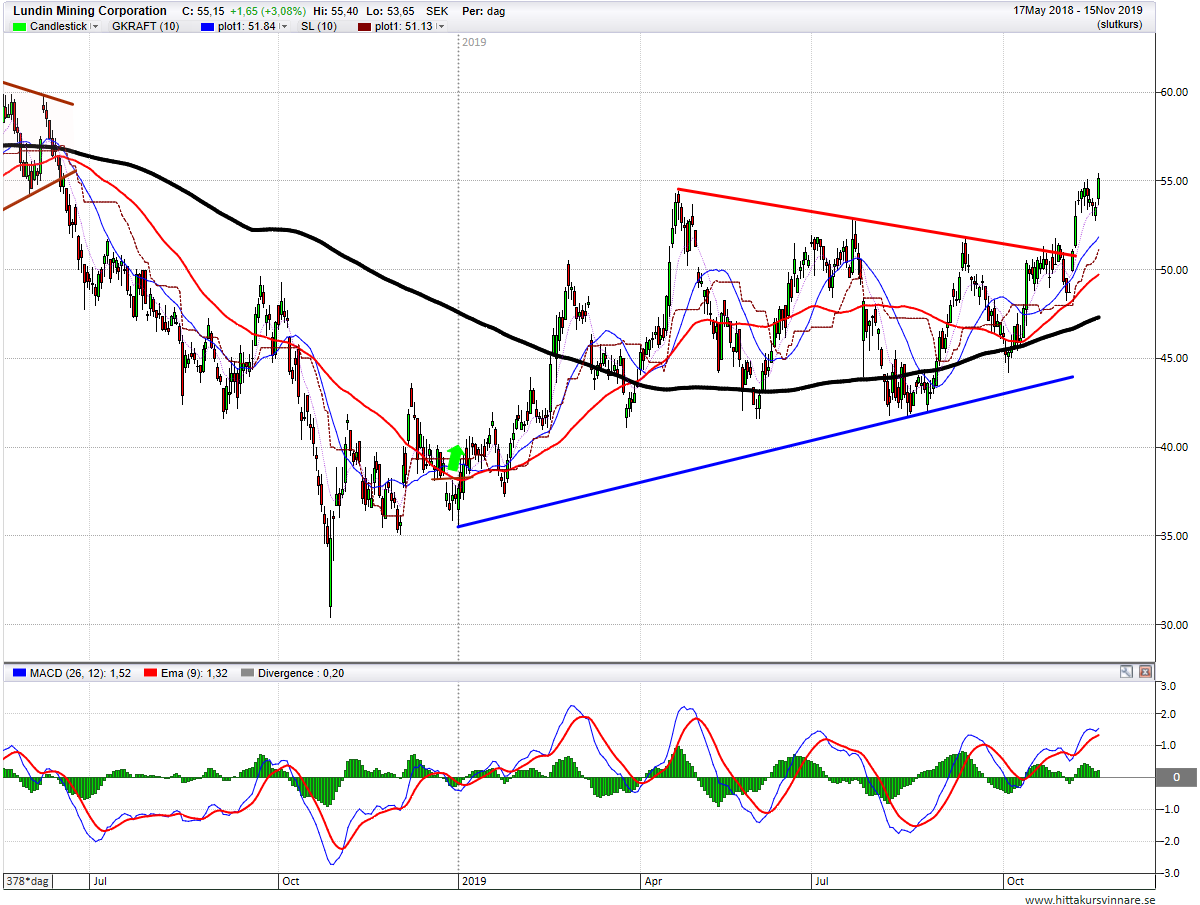This screenshot has height=905, width=1200.
Task: Click the "2019" time axis label at bottom
Action: click(473, 882)
